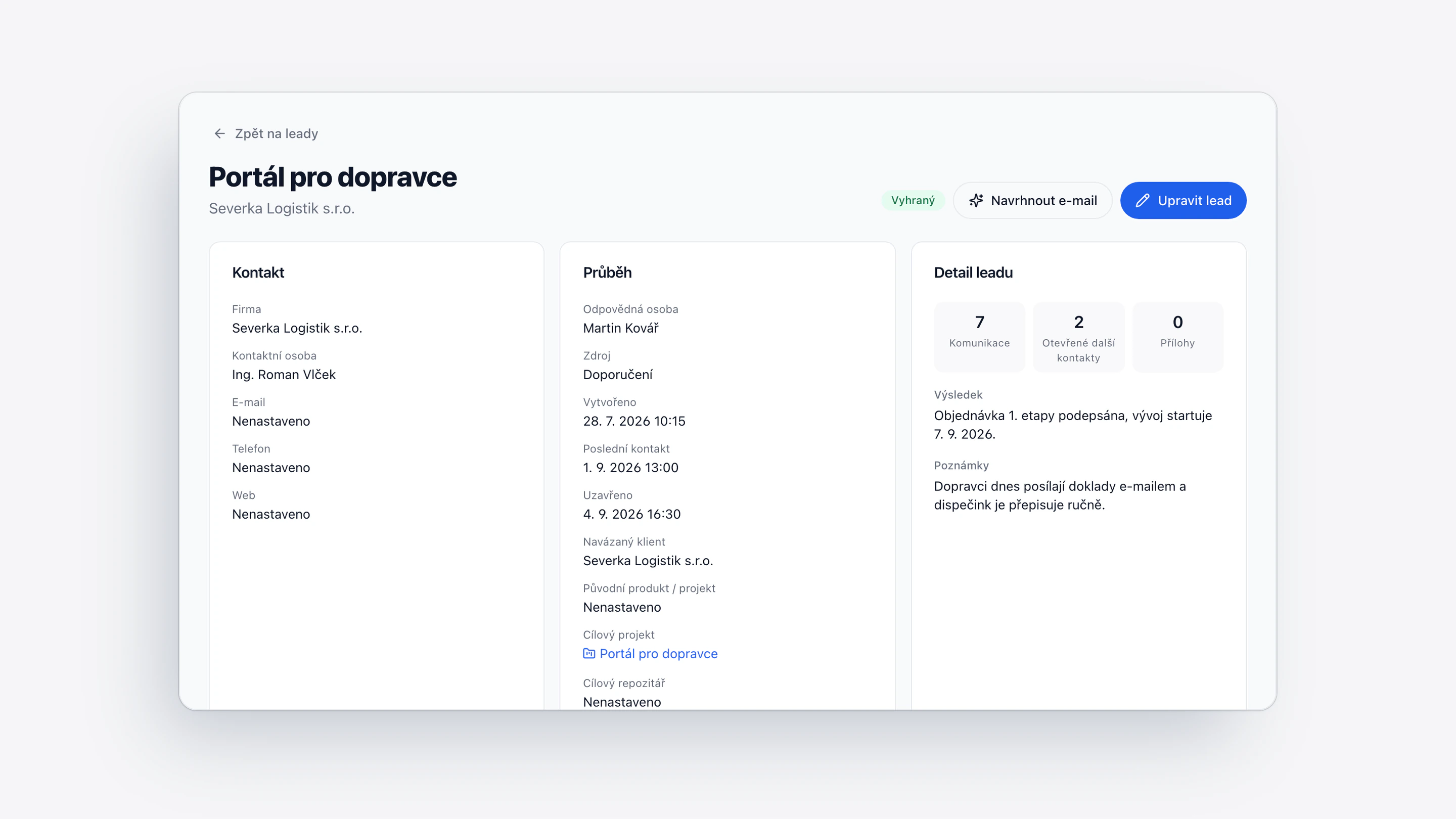Screen dimensions: 1456x819
Task: Open the 0 Přílohy stat card
Action: (x=1178, y=337)
